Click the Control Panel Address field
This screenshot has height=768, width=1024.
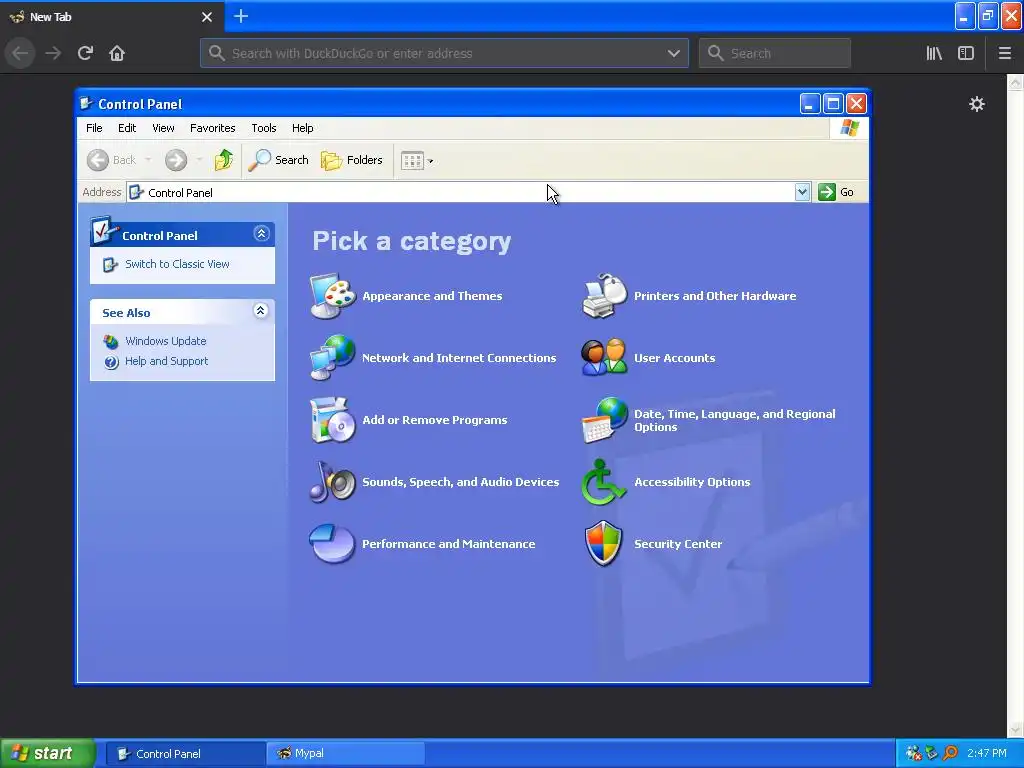(x=460, y=192)
